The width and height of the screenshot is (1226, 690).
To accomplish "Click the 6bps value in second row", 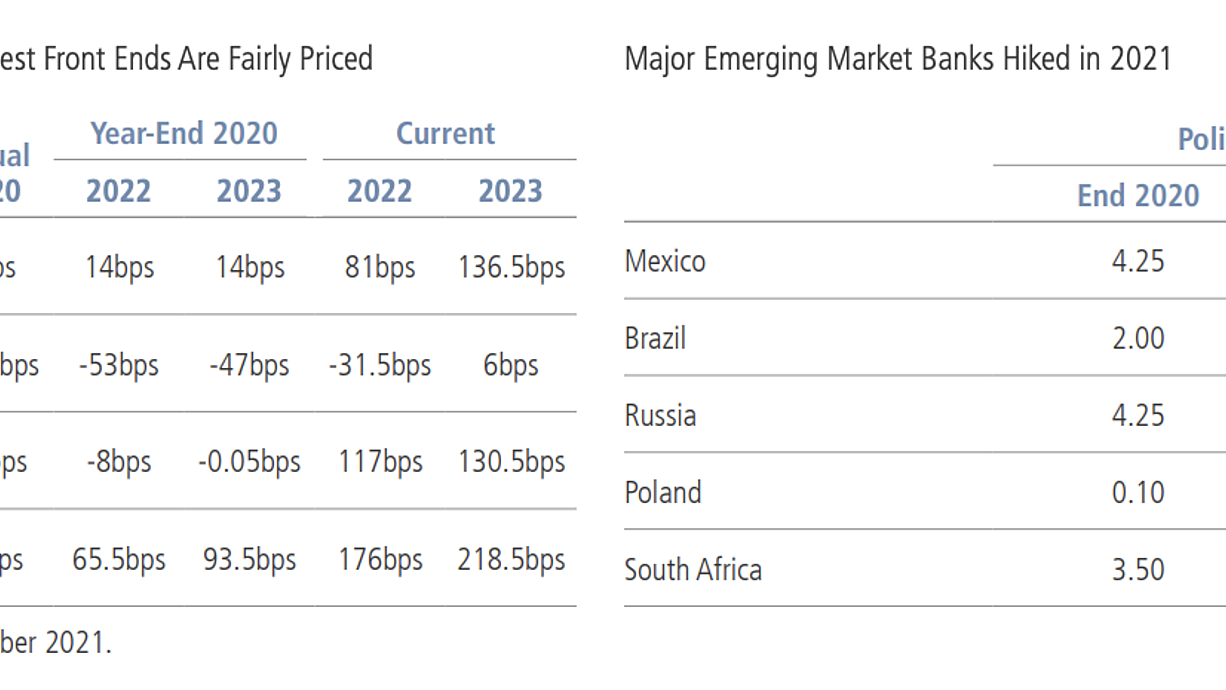I will [x=511, y=365].
